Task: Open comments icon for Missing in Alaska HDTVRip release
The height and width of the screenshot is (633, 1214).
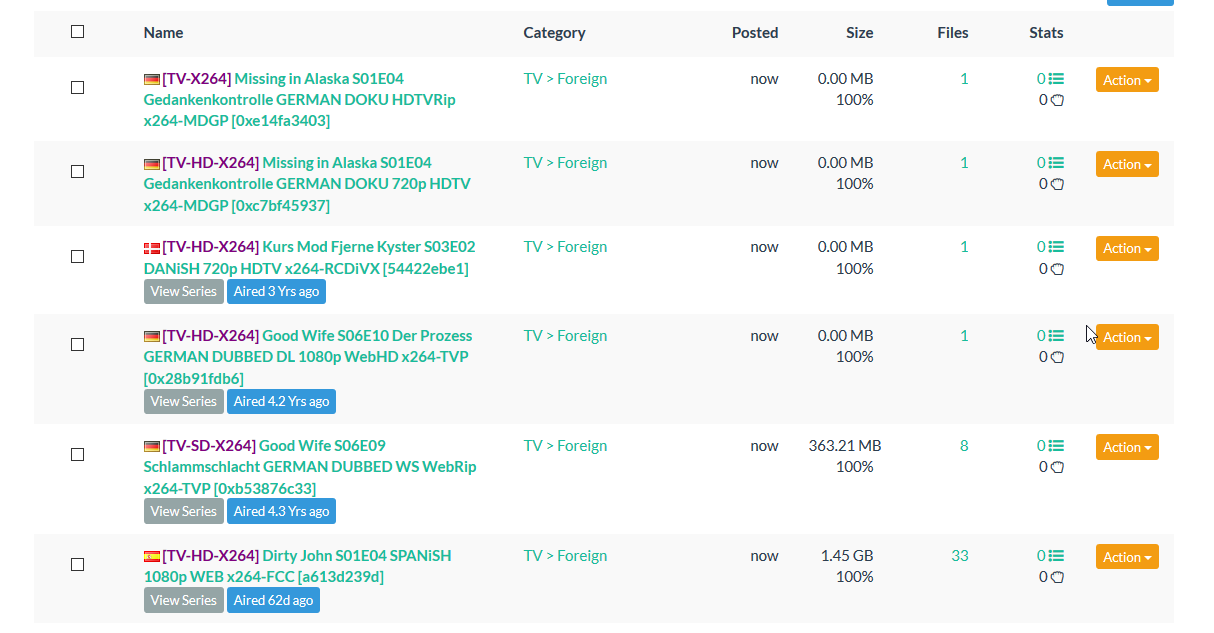Action: pos(1057,79)
